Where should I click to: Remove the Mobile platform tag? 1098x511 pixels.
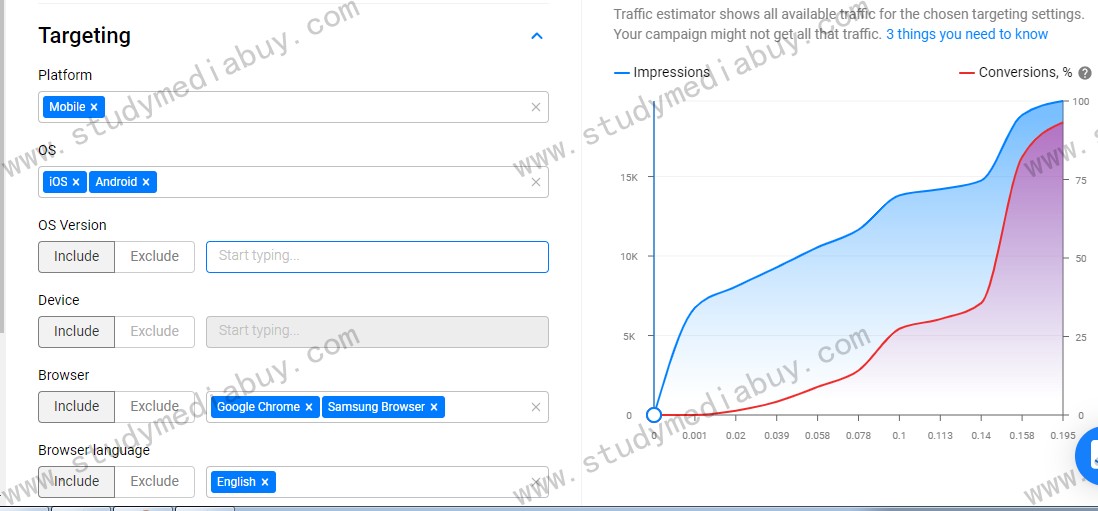(94, 107)
